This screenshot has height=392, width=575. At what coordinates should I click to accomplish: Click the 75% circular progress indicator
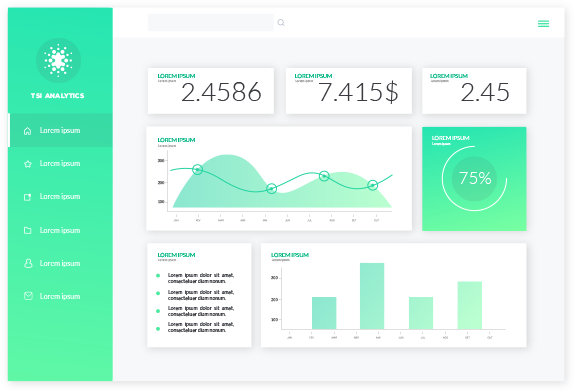(475, 179)
